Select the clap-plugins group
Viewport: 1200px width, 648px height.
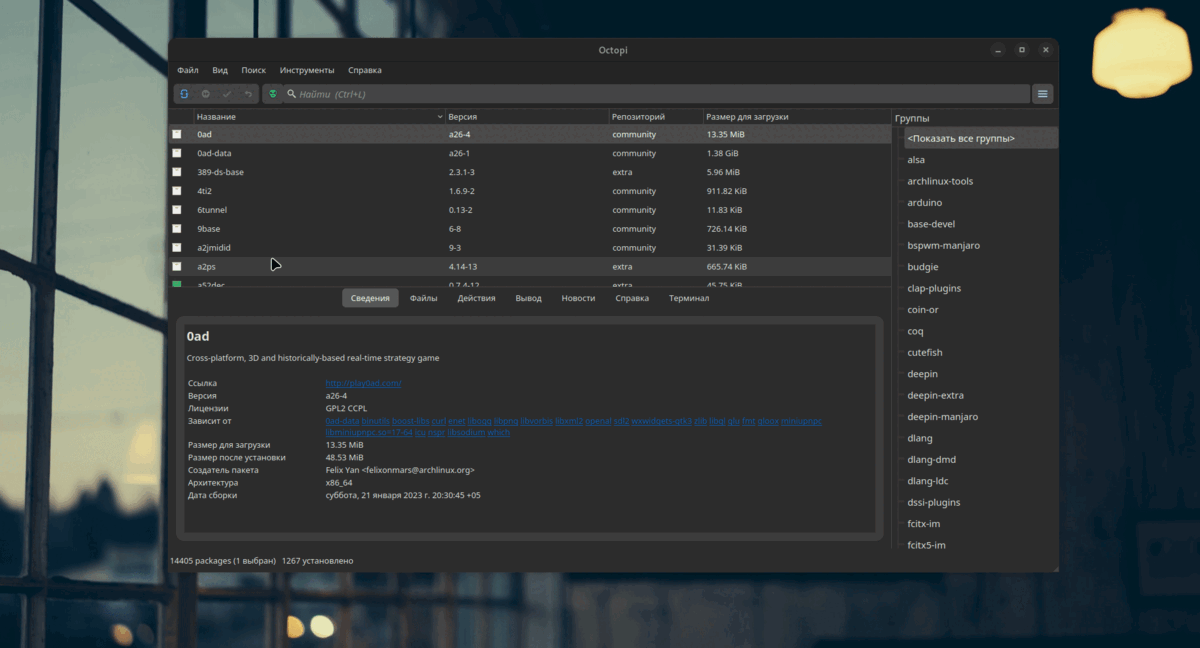click(934, 288)
